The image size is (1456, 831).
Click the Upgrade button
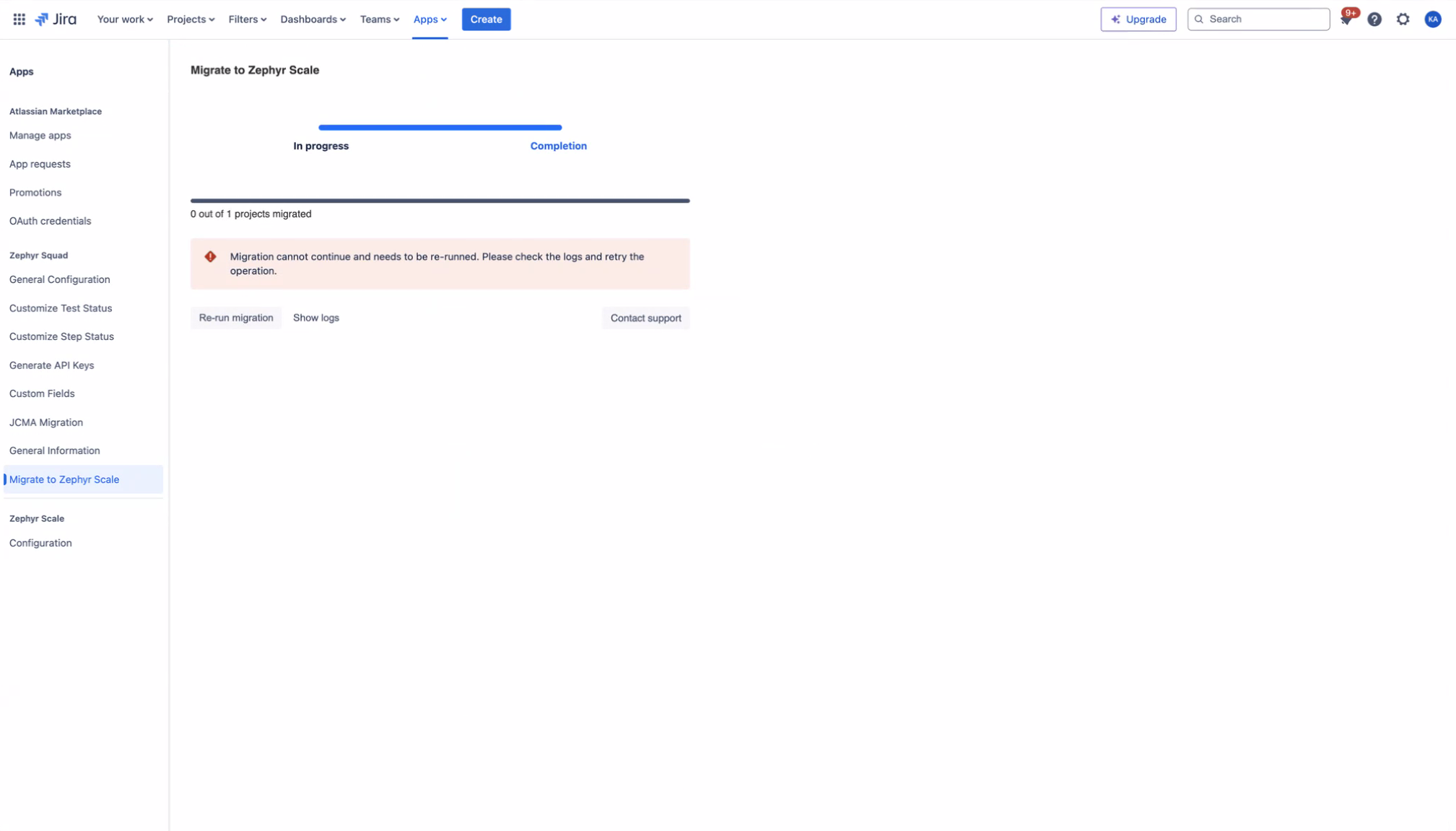pos(1138,18)
